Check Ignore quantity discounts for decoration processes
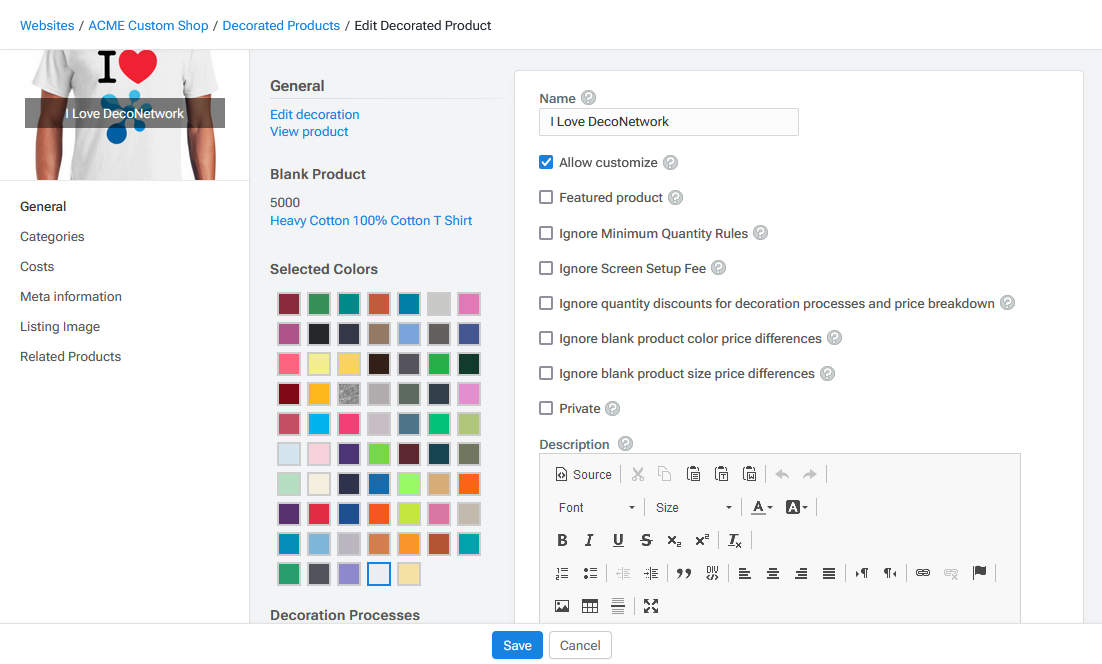Image resolution: width=1102 pixels, height=664 pixels. click(546, 304)
